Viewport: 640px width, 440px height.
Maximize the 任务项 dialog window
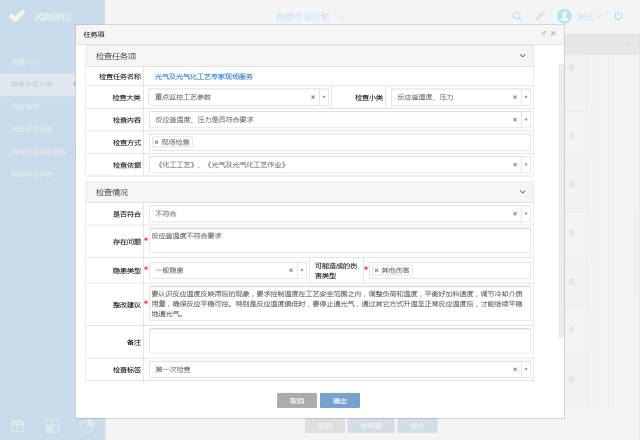(x=544, y=33)
